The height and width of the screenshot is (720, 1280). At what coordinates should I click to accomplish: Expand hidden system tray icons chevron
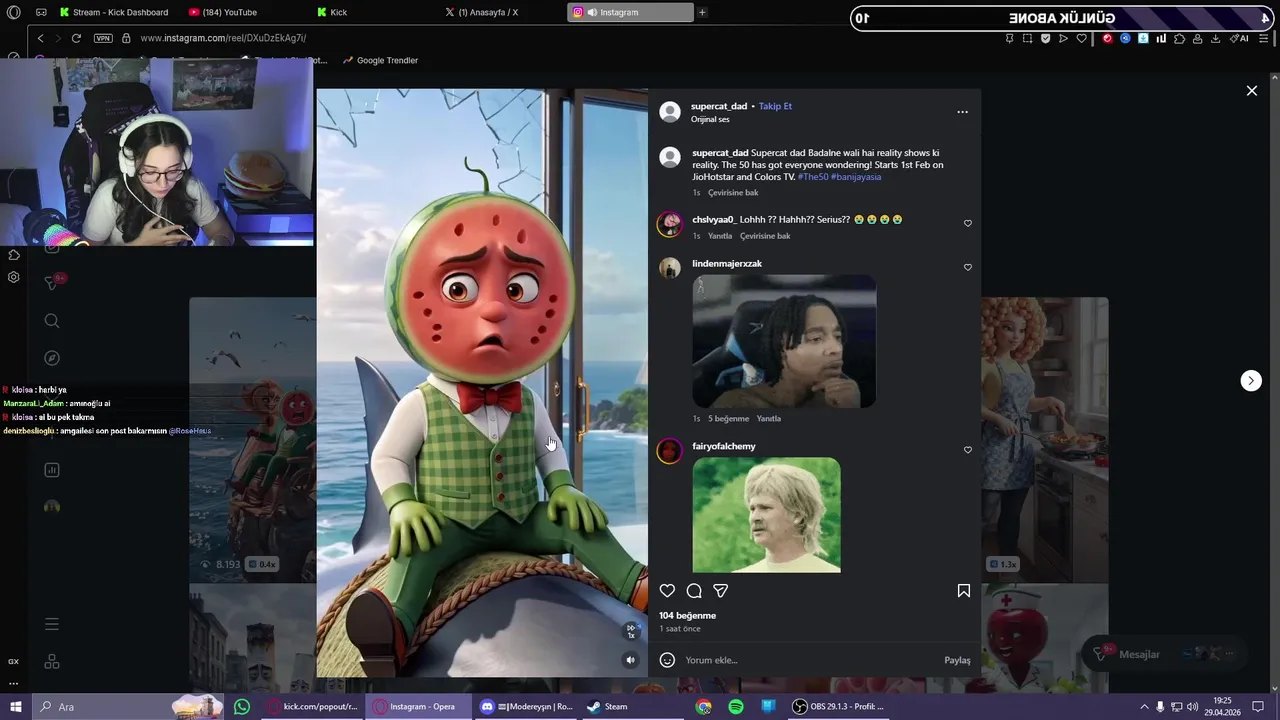[1144, 707]
